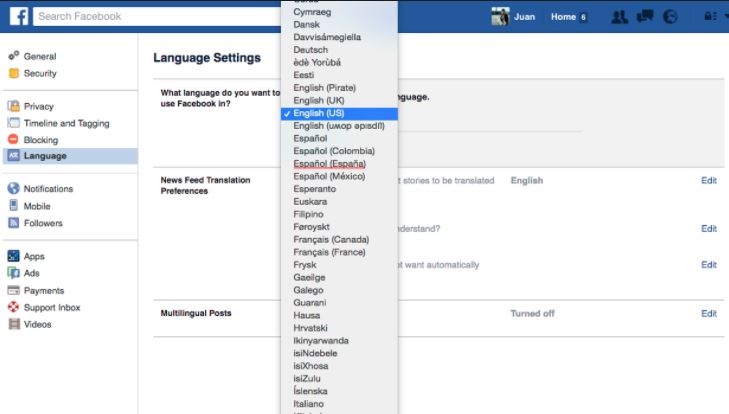
Task: Click the Support Inbox lifebuoy icon
Action: (13, 307)
